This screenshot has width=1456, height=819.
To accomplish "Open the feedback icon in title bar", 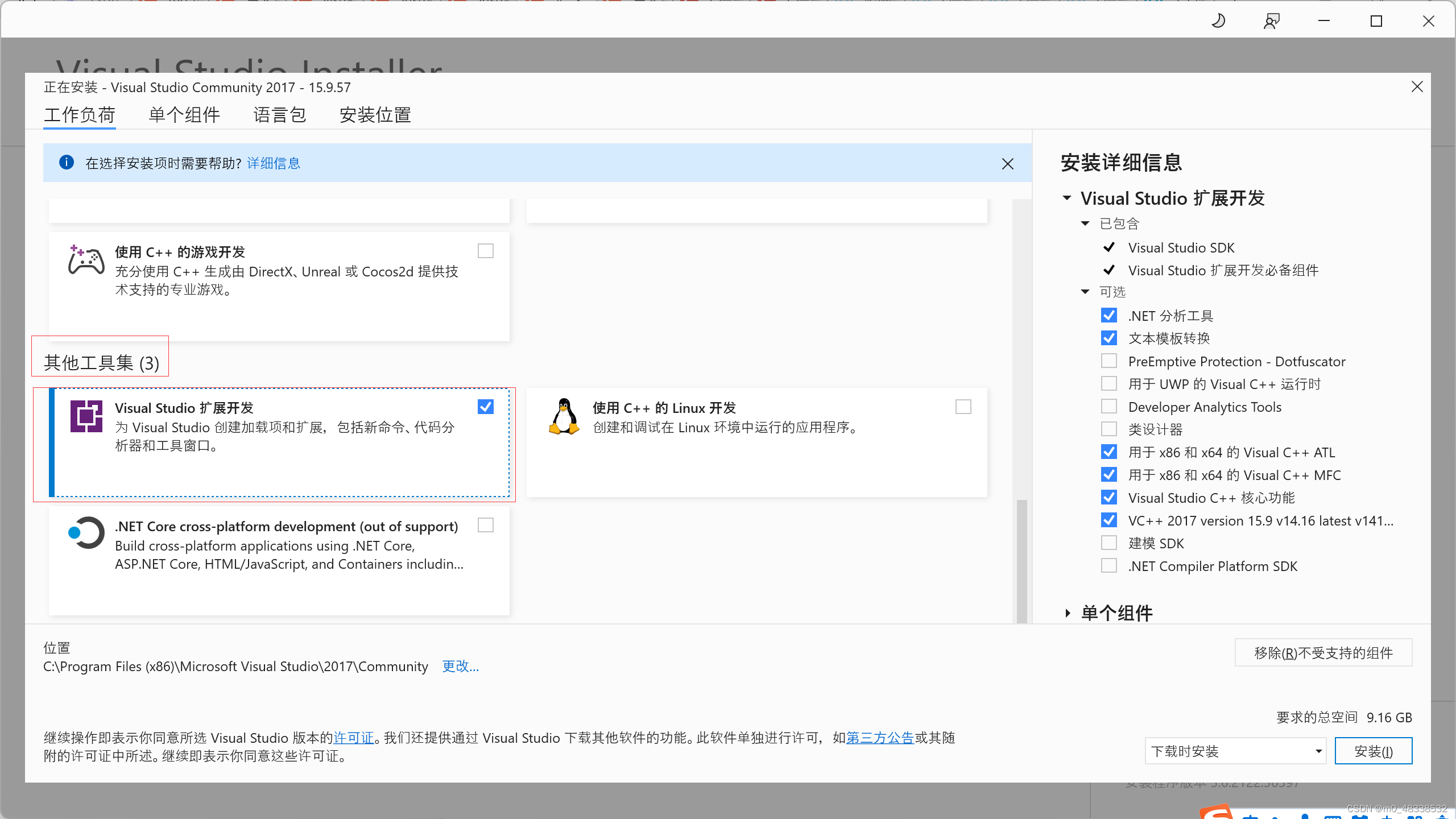I will (x=1272, y=21).
